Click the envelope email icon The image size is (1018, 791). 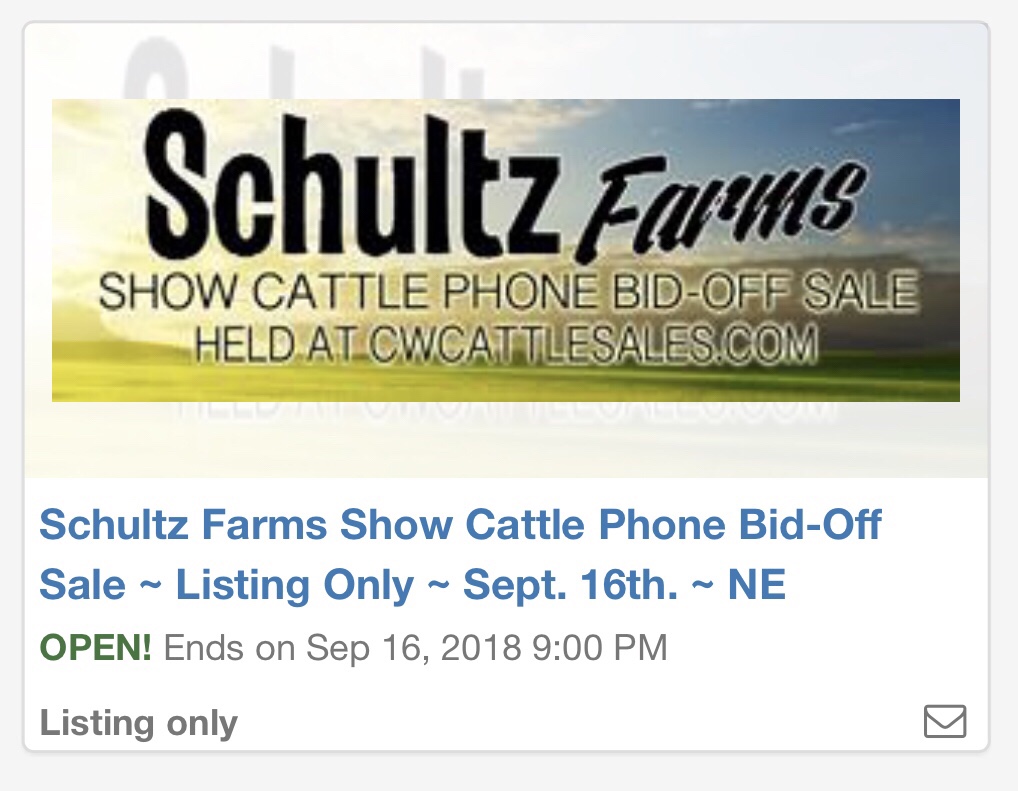coord(945,722)
